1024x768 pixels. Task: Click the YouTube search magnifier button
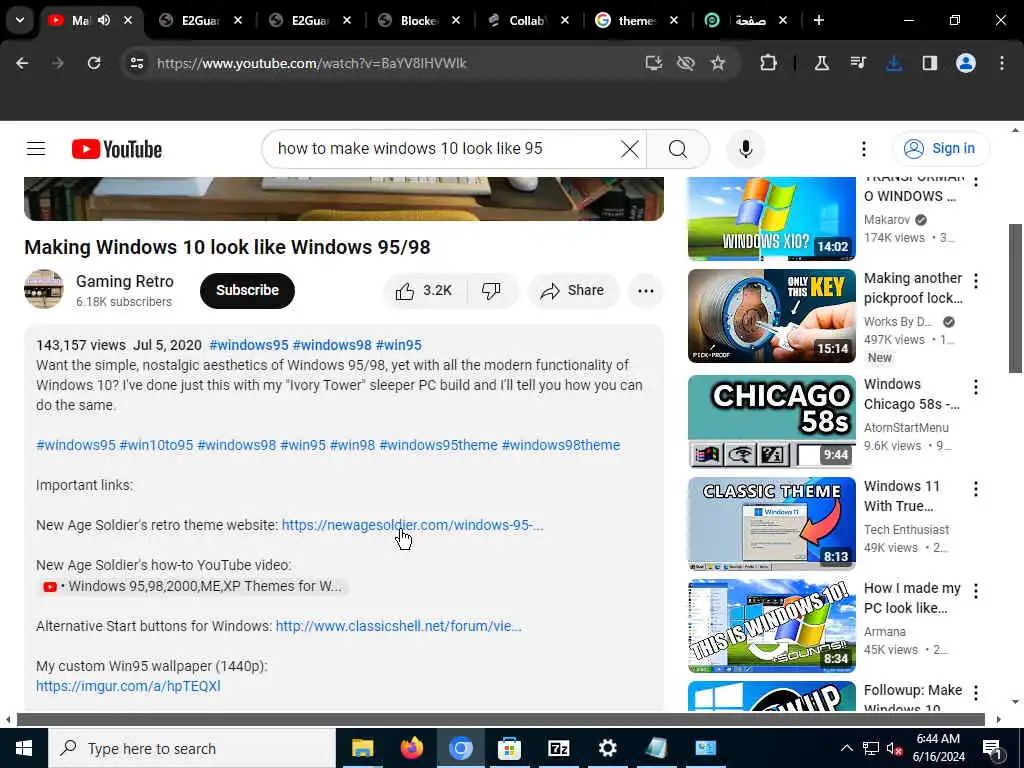pyautogui.click(x=678, y=149)
